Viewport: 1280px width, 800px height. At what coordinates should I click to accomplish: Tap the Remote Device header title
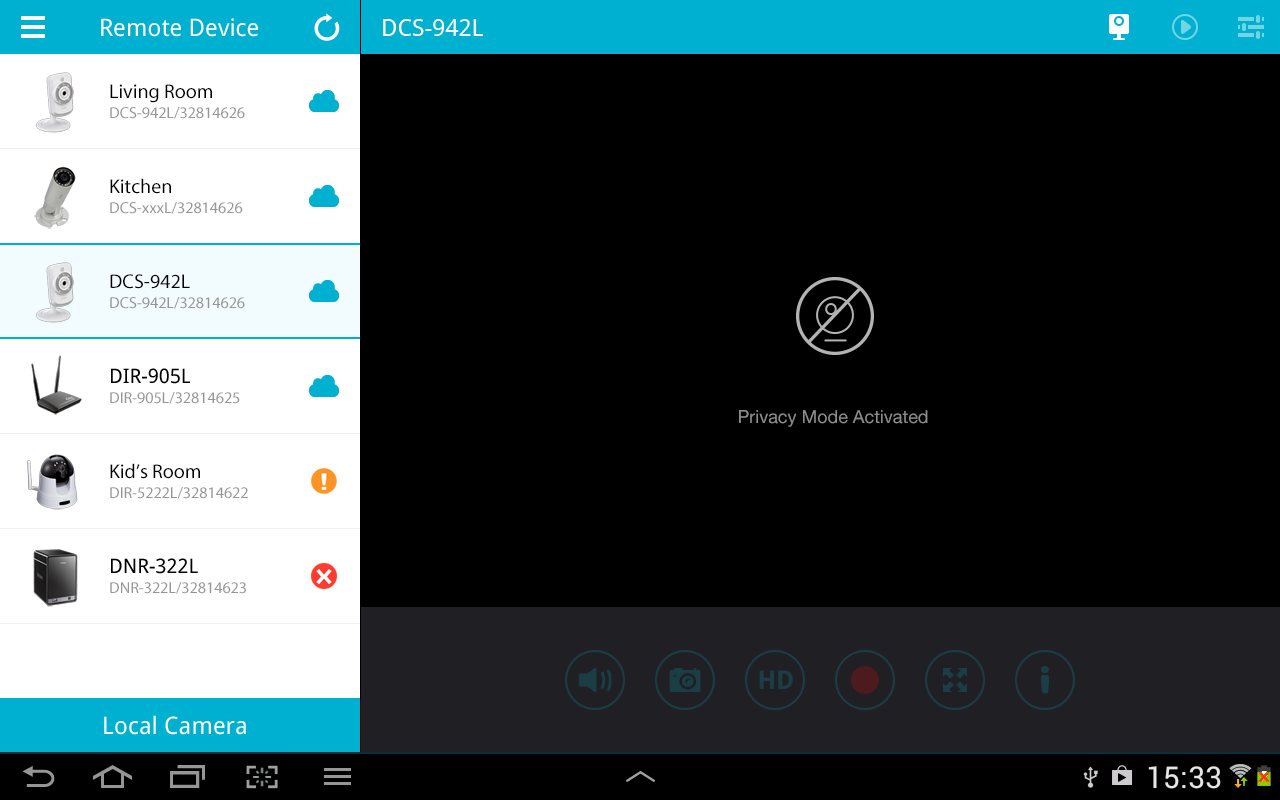tap(179, 28)
